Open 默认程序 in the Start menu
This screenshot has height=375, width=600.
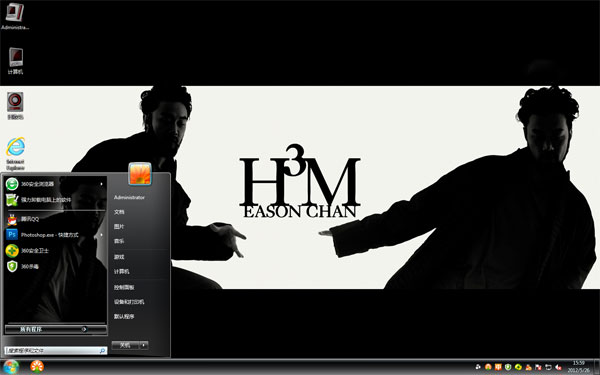tap(124, 316)
